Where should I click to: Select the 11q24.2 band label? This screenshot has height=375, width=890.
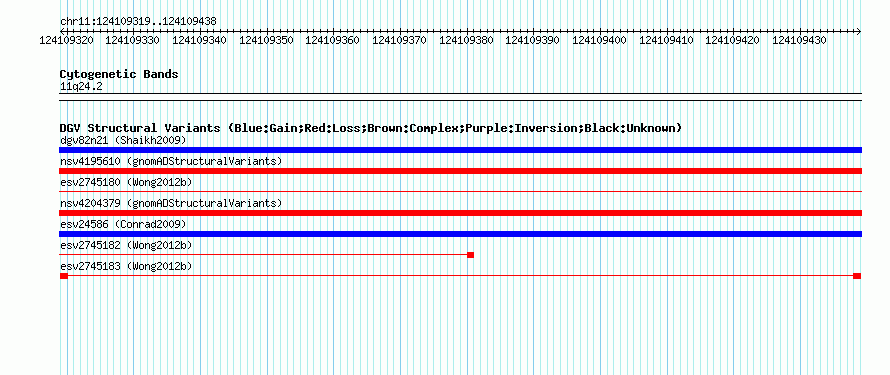click(x=81, y=87)
